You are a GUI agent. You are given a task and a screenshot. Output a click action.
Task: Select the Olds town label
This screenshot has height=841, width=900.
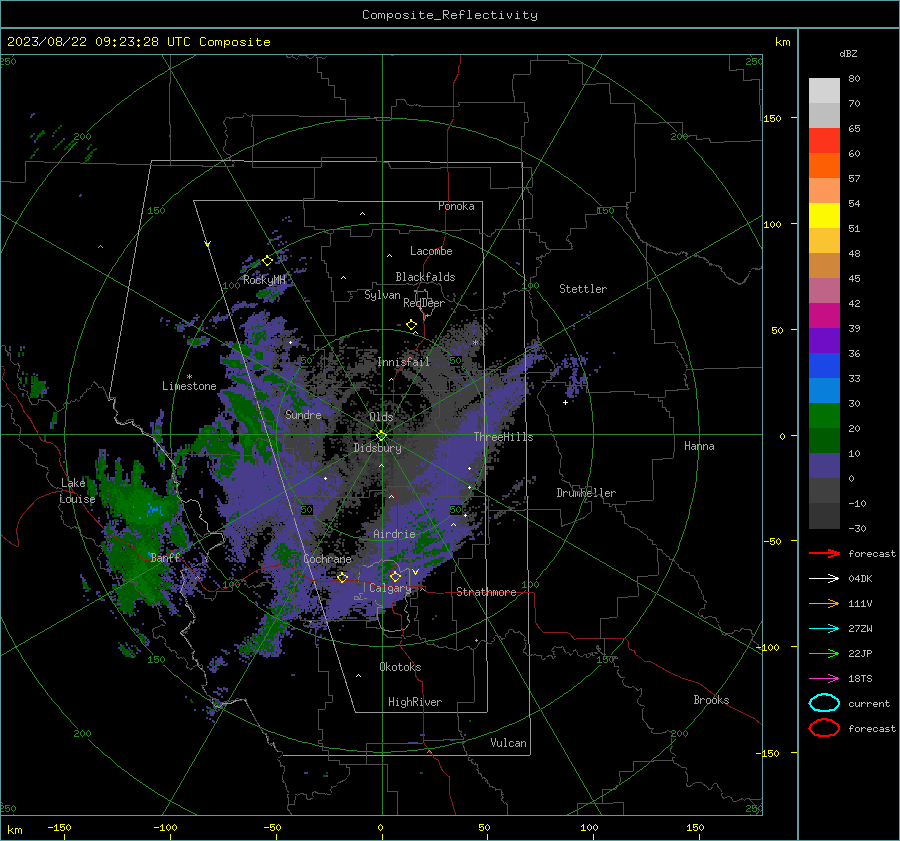(381, 417)
